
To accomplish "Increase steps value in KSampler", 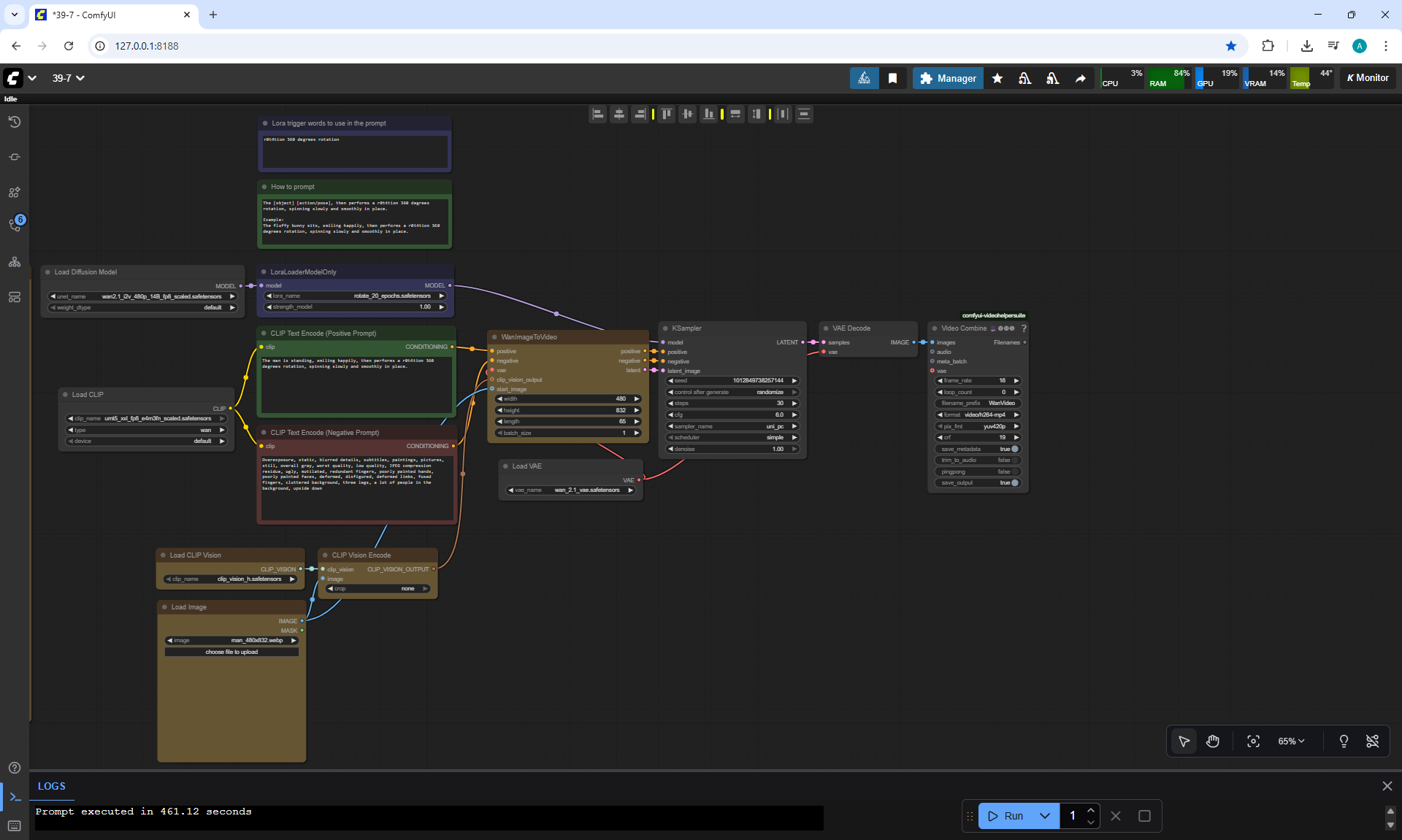I will tap(794, 404).
